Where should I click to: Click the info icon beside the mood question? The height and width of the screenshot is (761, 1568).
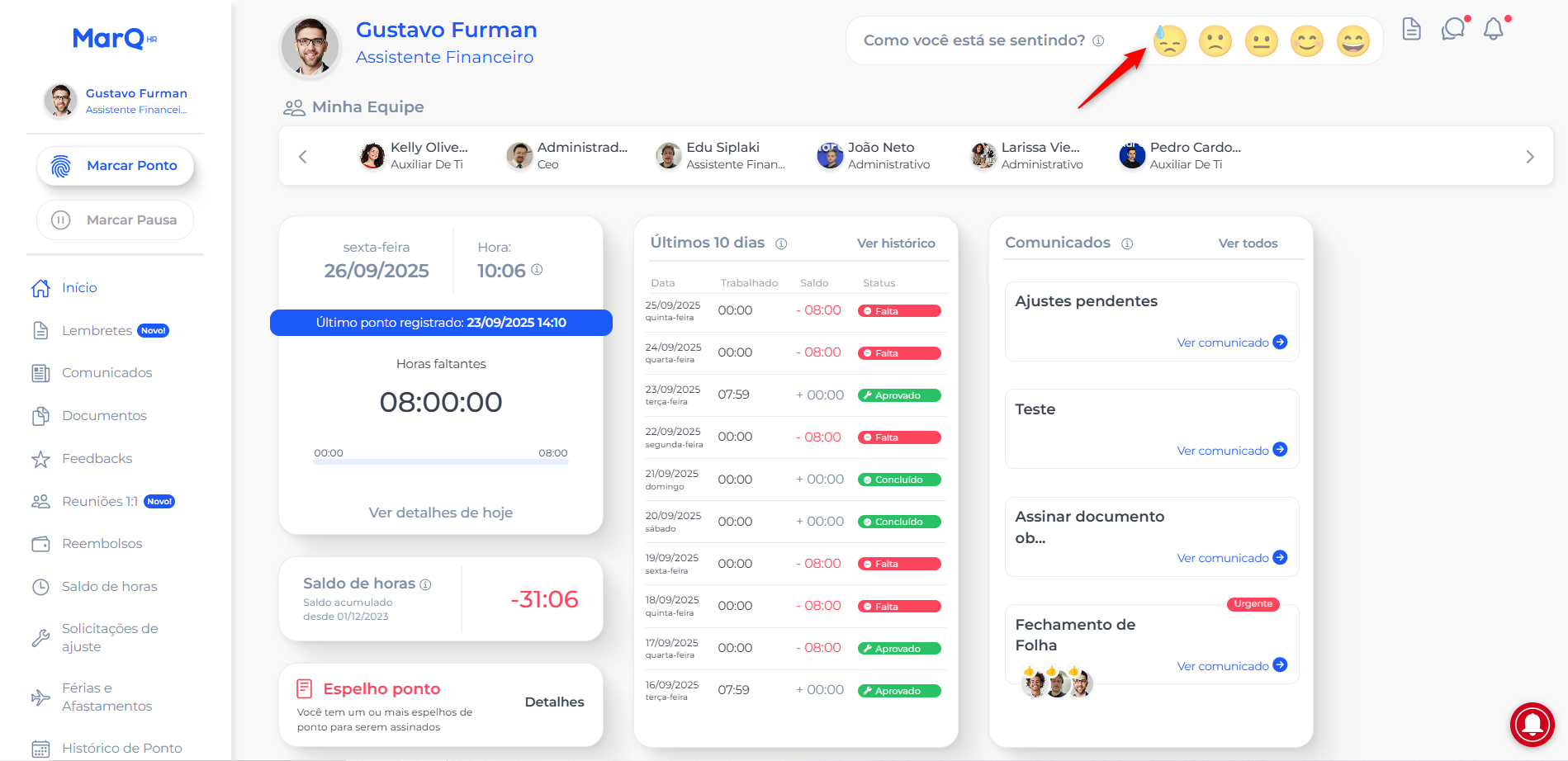tap(1098, 40)
